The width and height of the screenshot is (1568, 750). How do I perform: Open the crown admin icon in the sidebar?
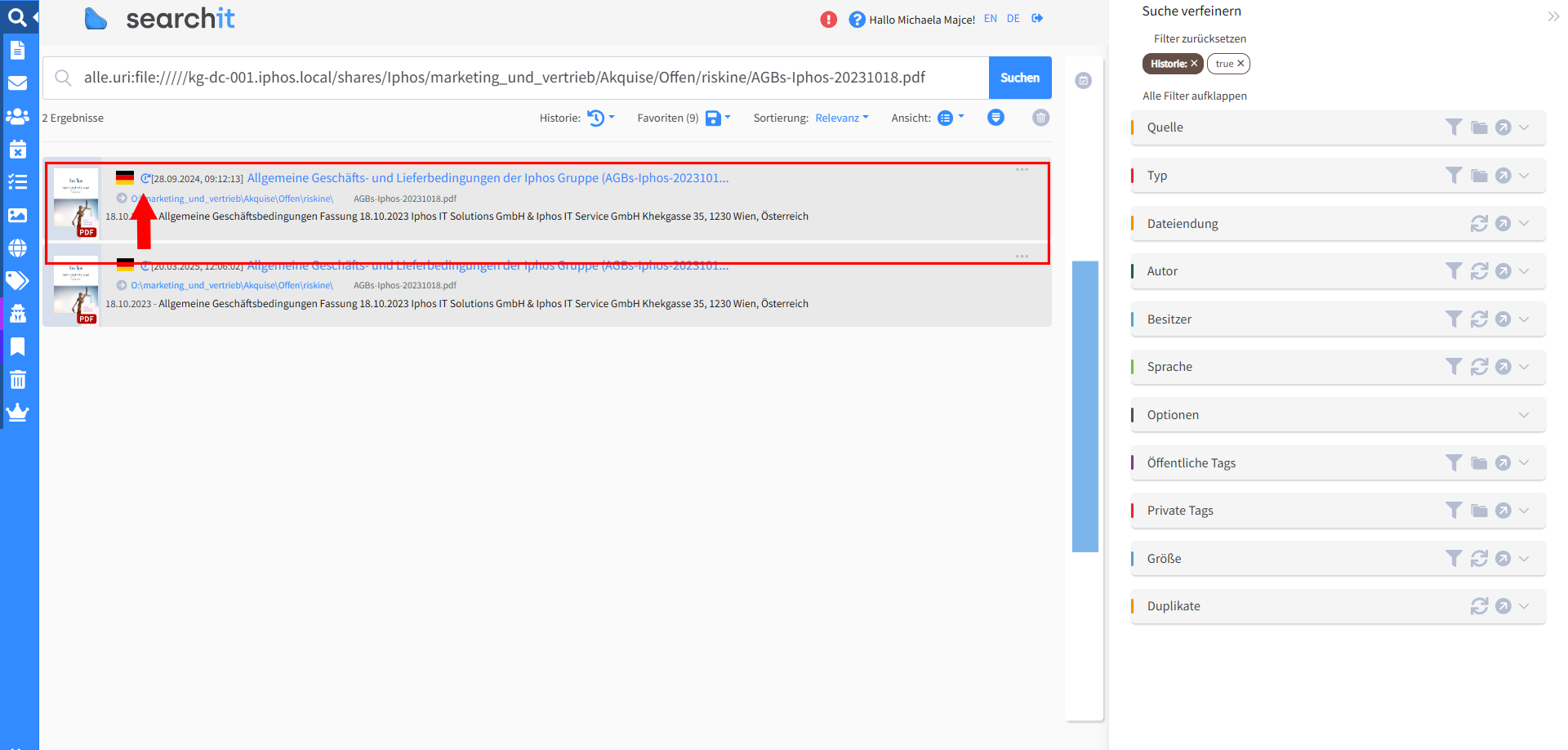pyautogui.click(x=17, y=413)
